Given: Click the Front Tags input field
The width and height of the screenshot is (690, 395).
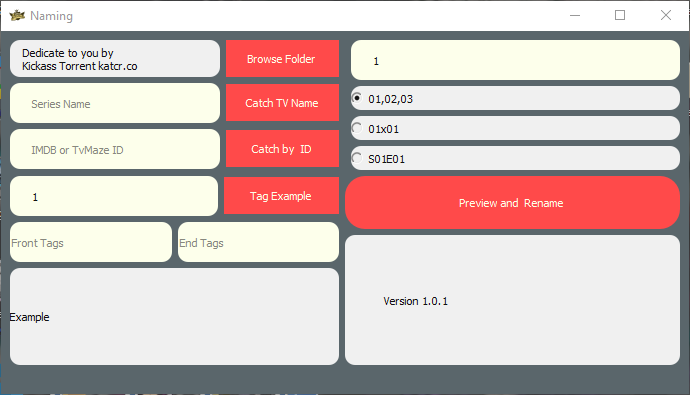Looking at the screenshot, I should (91, 242).
